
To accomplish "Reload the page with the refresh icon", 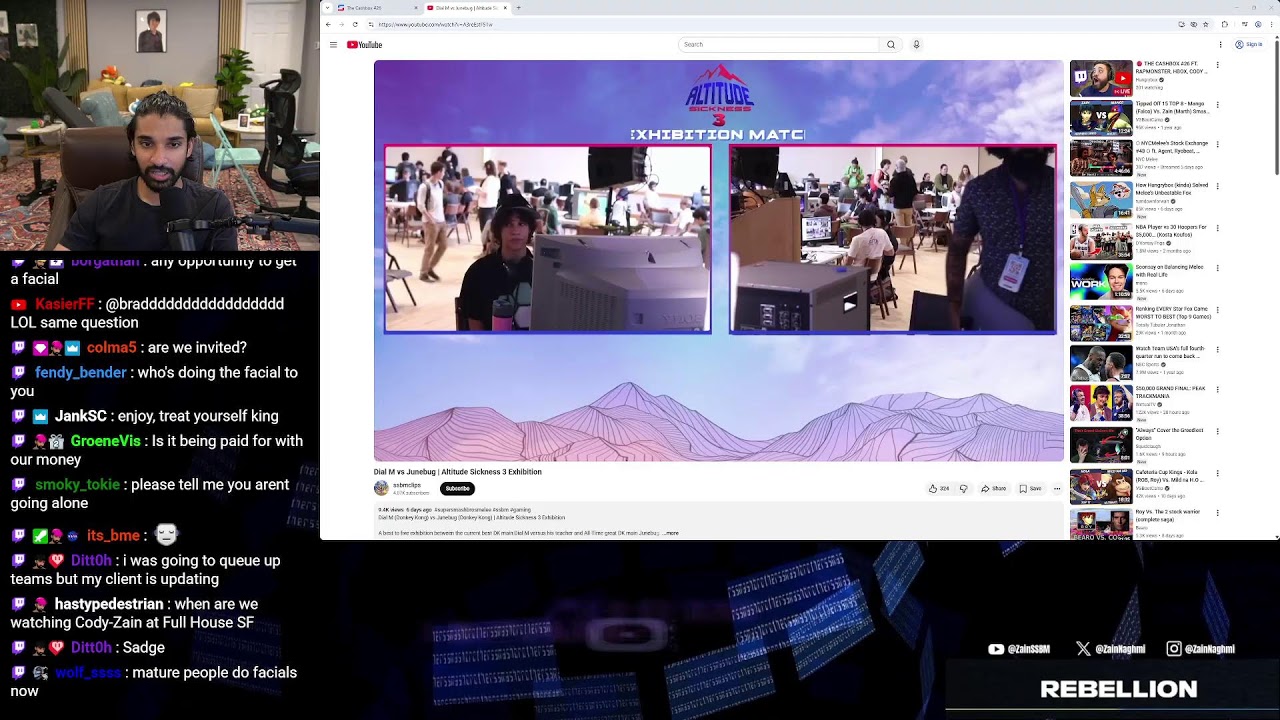I will (355, 24).
